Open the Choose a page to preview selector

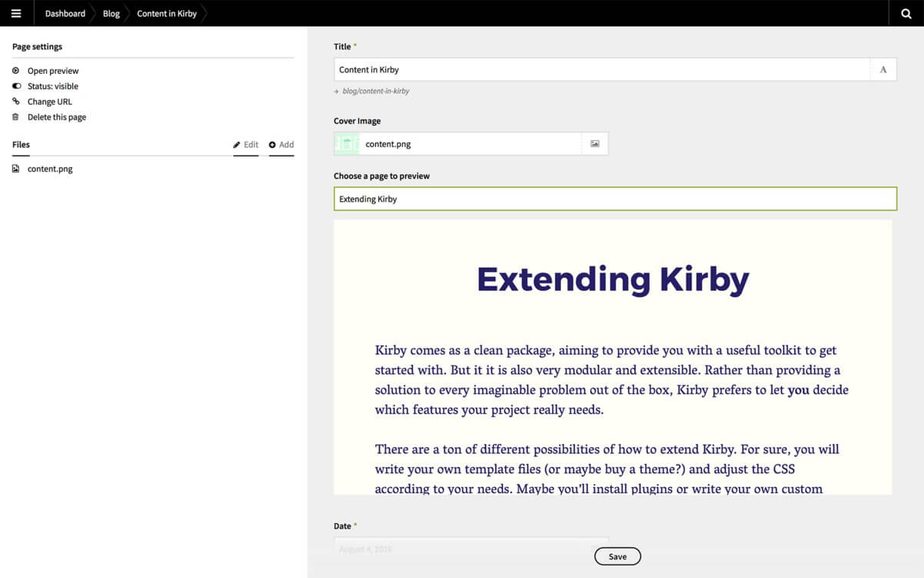(x=615, y=199)
